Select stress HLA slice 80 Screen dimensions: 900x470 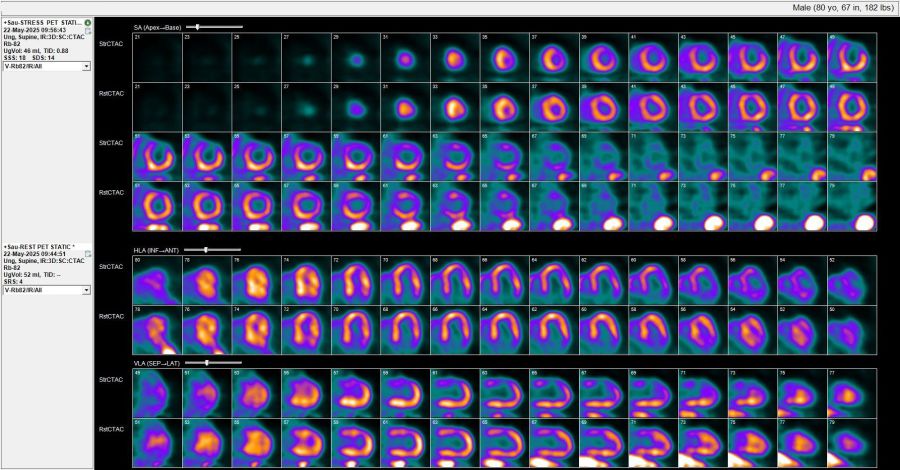point(157,279)
